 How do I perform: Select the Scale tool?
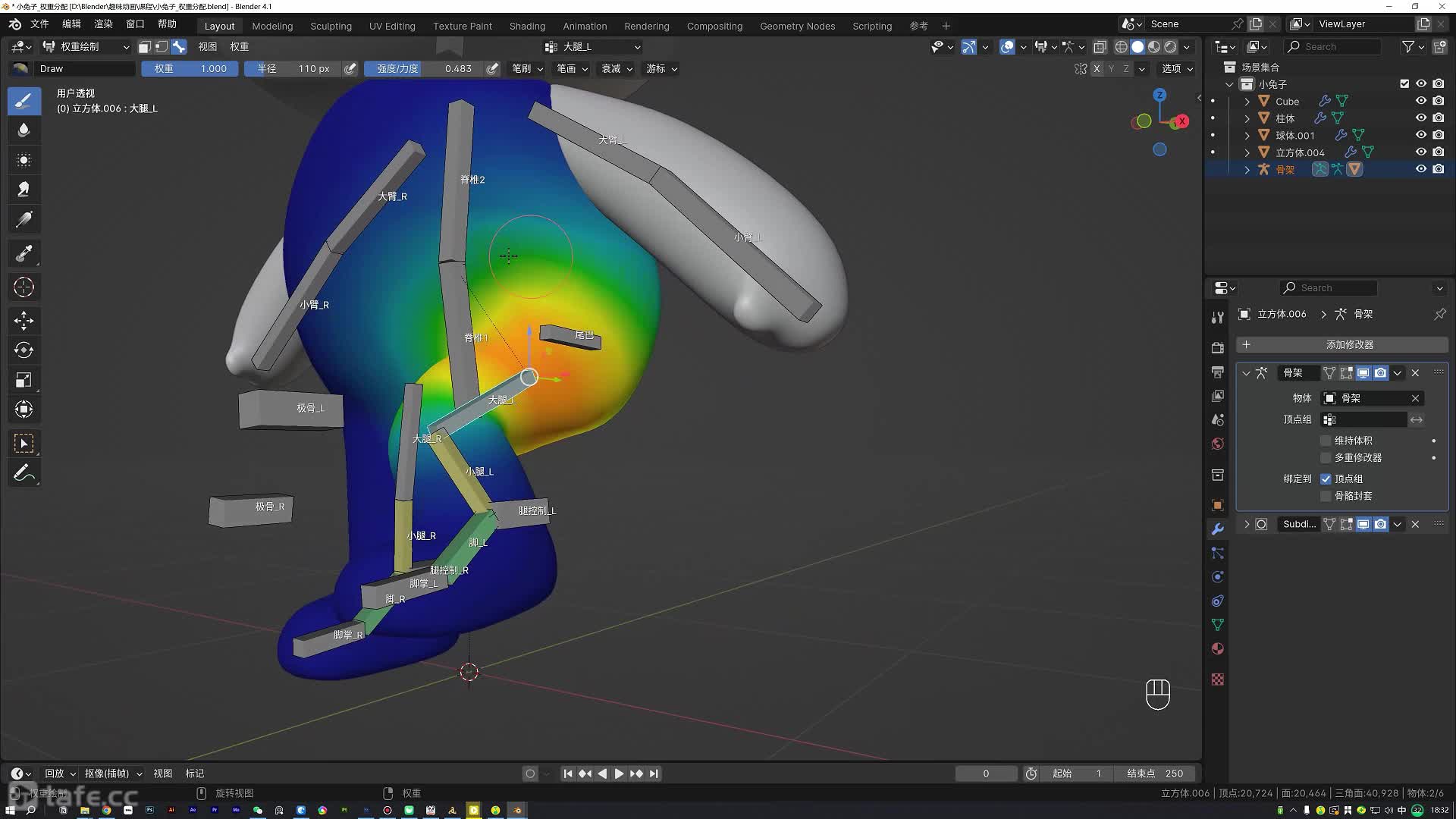pos(24,380)
